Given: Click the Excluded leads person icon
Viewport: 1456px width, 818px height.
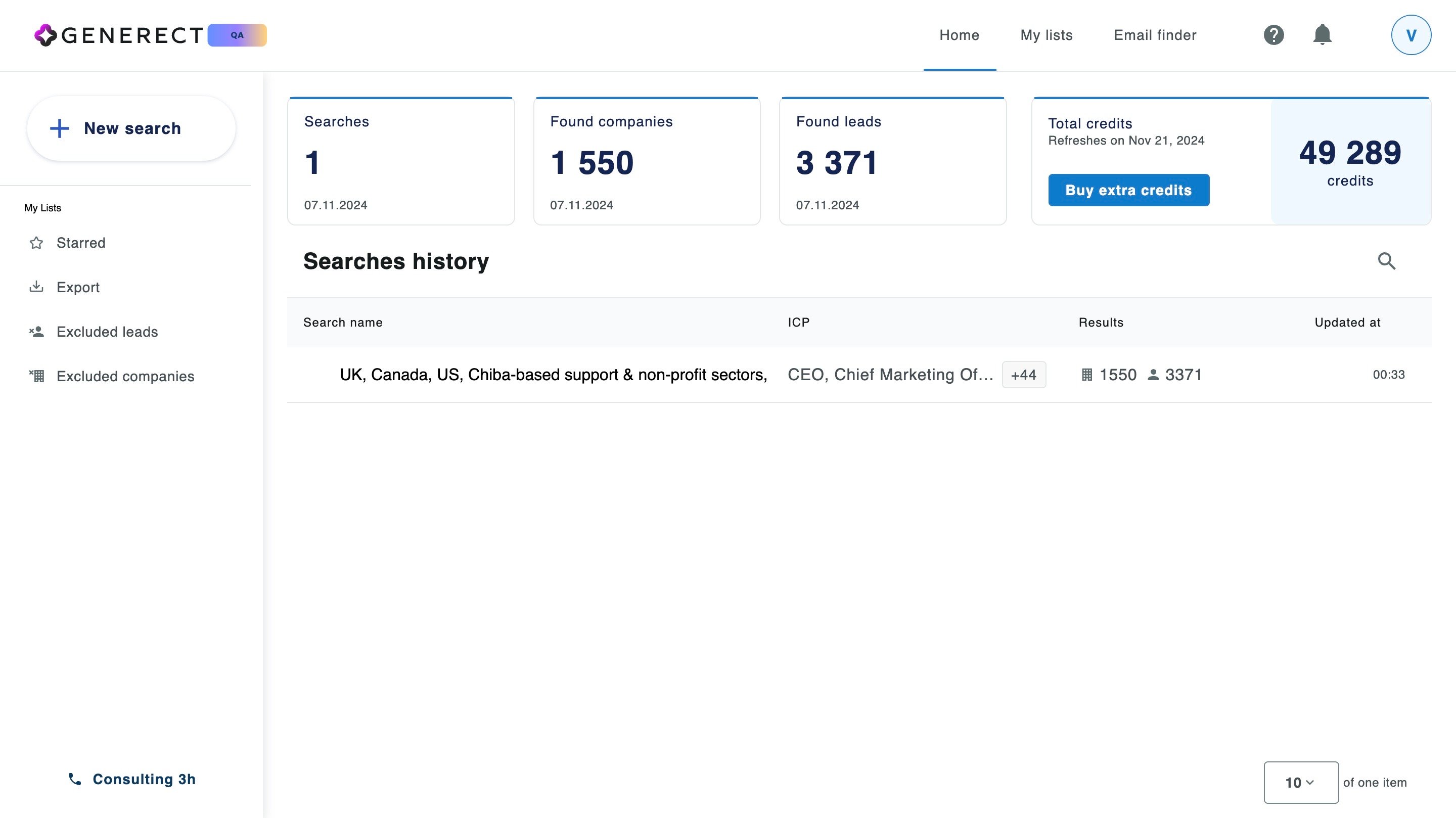Looking at the screenshot, I should [37, 332].
